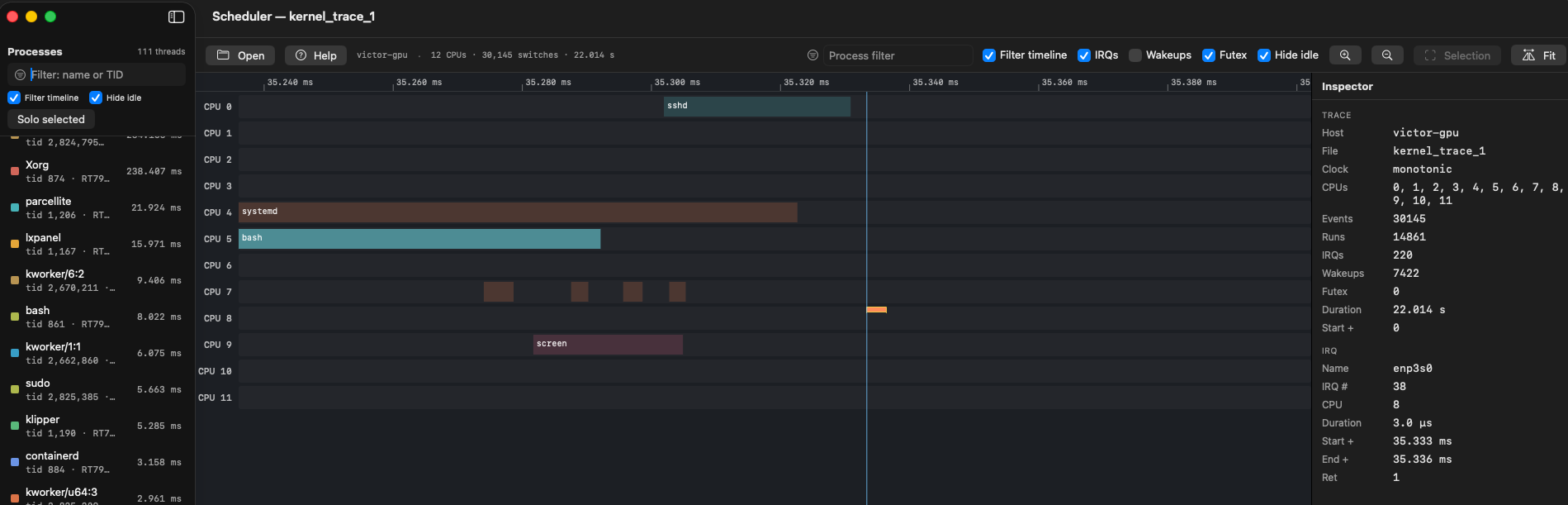Click the klipper green color swatch
This screenshot has width=1568, height=505.
point(15,426)
